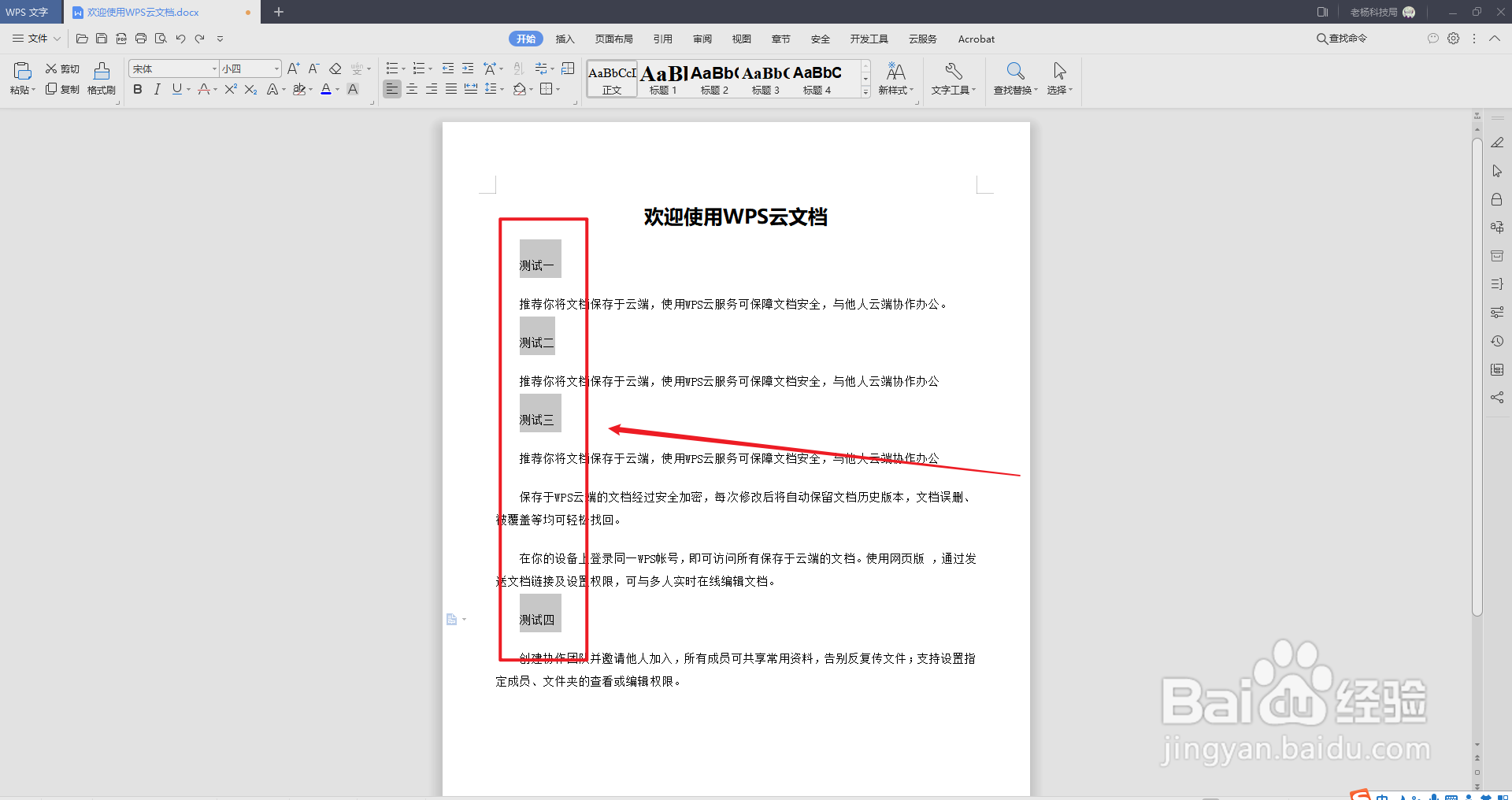
Task: Switch to the 视图 ribbon tab
Action: point(741,39)
